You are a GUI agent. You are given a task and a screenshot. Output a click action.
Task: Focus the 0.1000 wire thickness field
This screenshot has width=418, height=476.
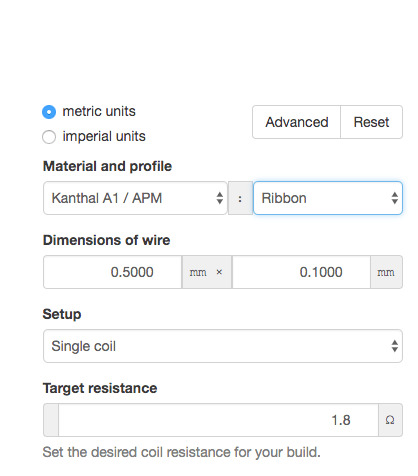301,272
